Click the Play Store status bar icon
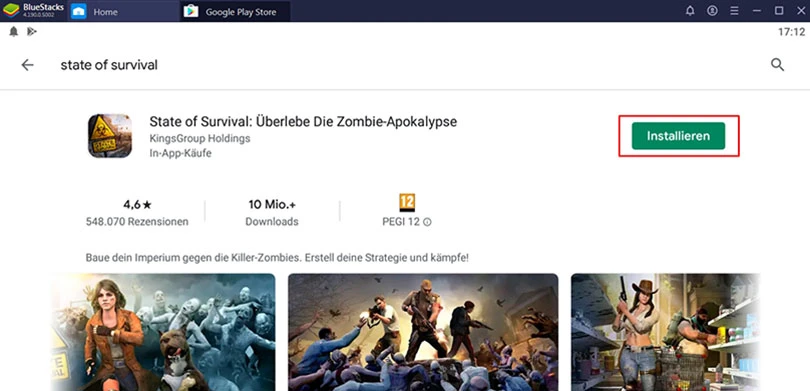Image resolution: width=810 pixels, height=391 pixels. pyautogui.click(x=32, y=32)
